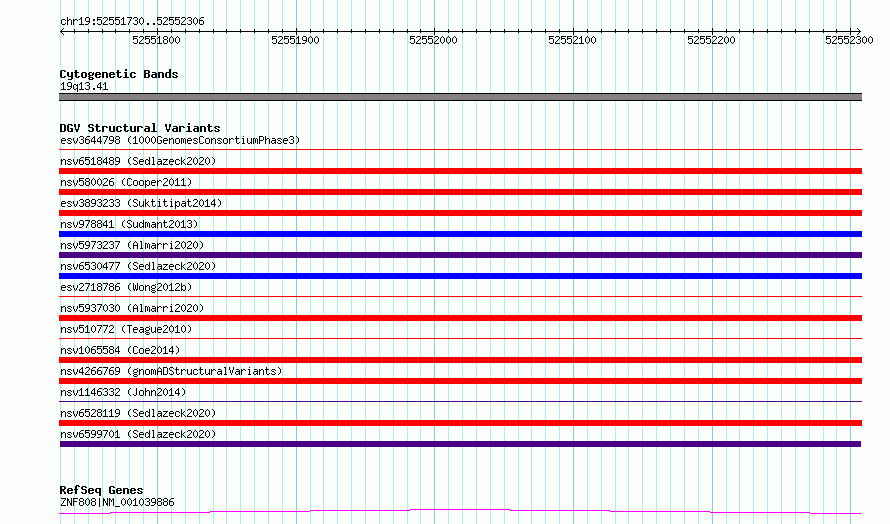Open variant nsv5937030 (Almarri2020)
The height and width of the screenshot is (524, 890).
[x=132, y=308]
